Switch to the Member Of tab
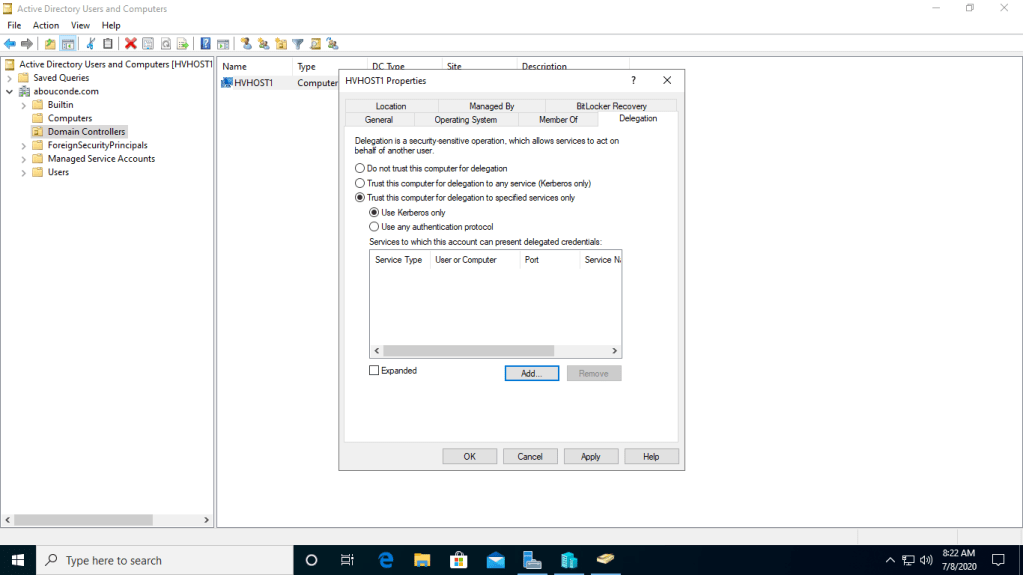1023x575 pixels. [x=558, y=120]
